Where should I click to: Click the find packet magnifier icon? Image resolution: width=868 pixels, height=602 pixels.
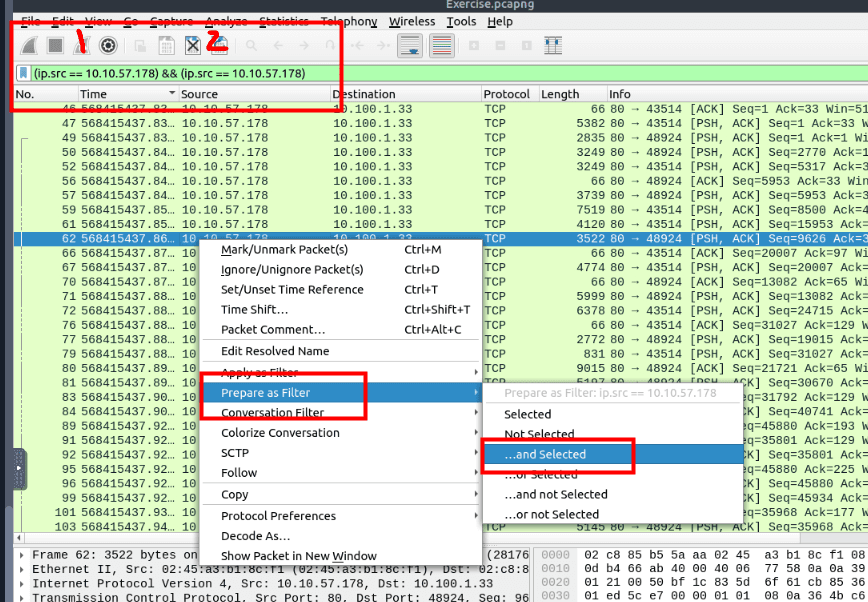[x=251, y=45]
